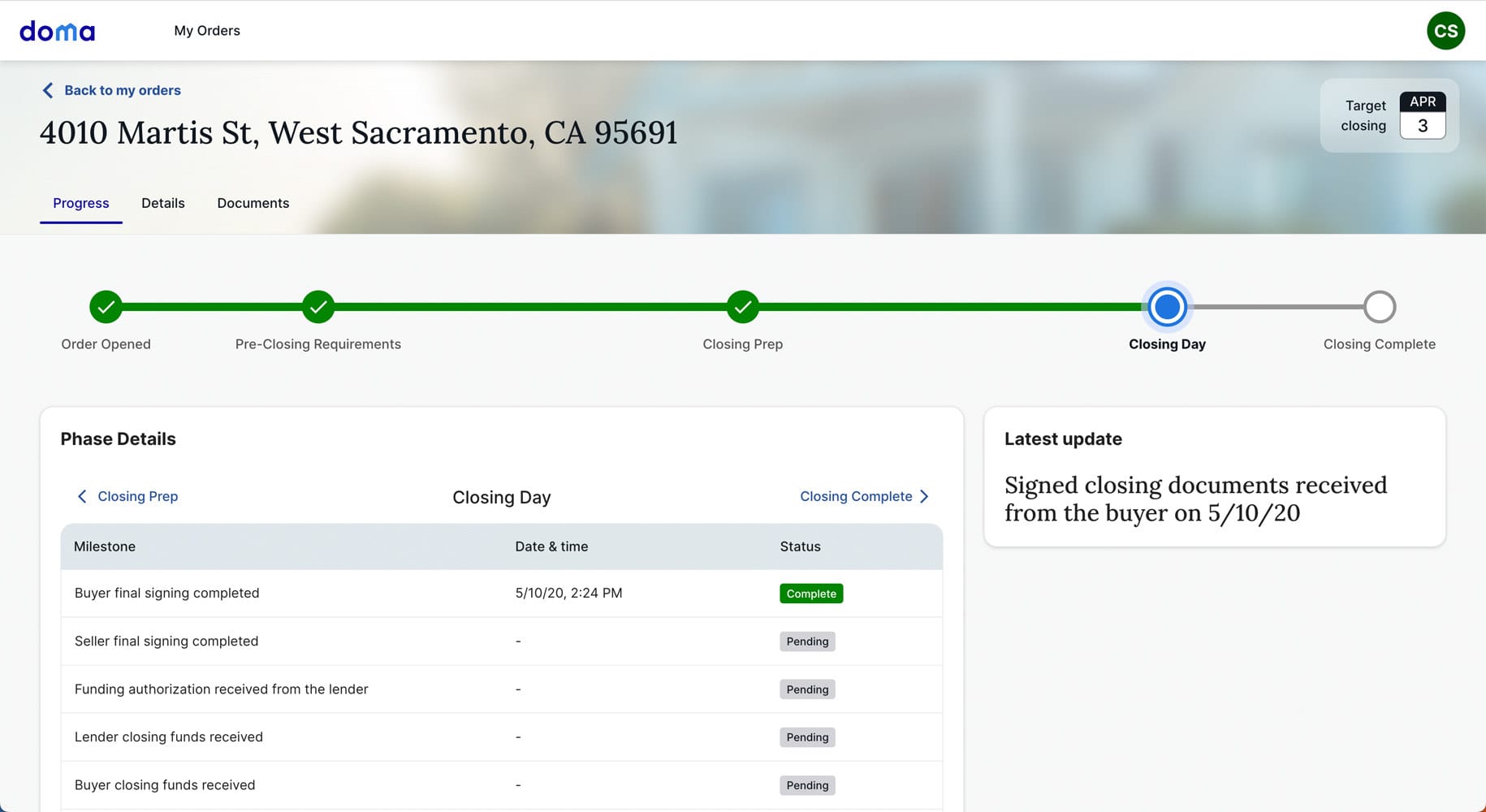Select the Progress tab
The height and width of the screenshot is (812, 1486).
[x=80, y=203]
